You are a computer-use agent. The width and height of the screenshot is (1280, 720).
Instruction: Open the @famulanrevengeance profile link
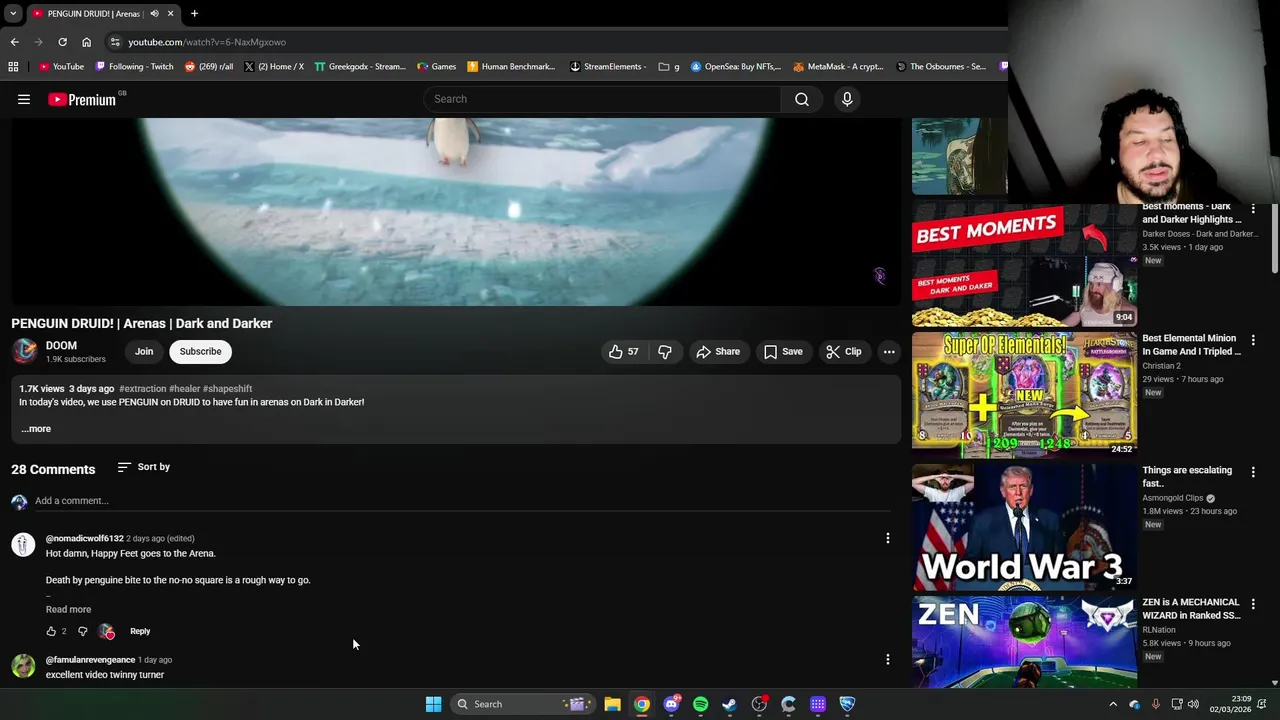click(x=90, y=660)
